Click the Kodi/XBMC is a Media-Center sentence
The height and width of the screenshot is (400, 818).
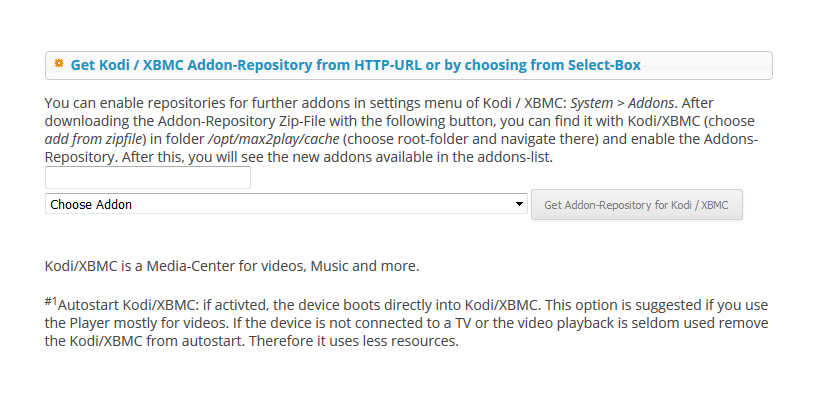coord(232,266)
